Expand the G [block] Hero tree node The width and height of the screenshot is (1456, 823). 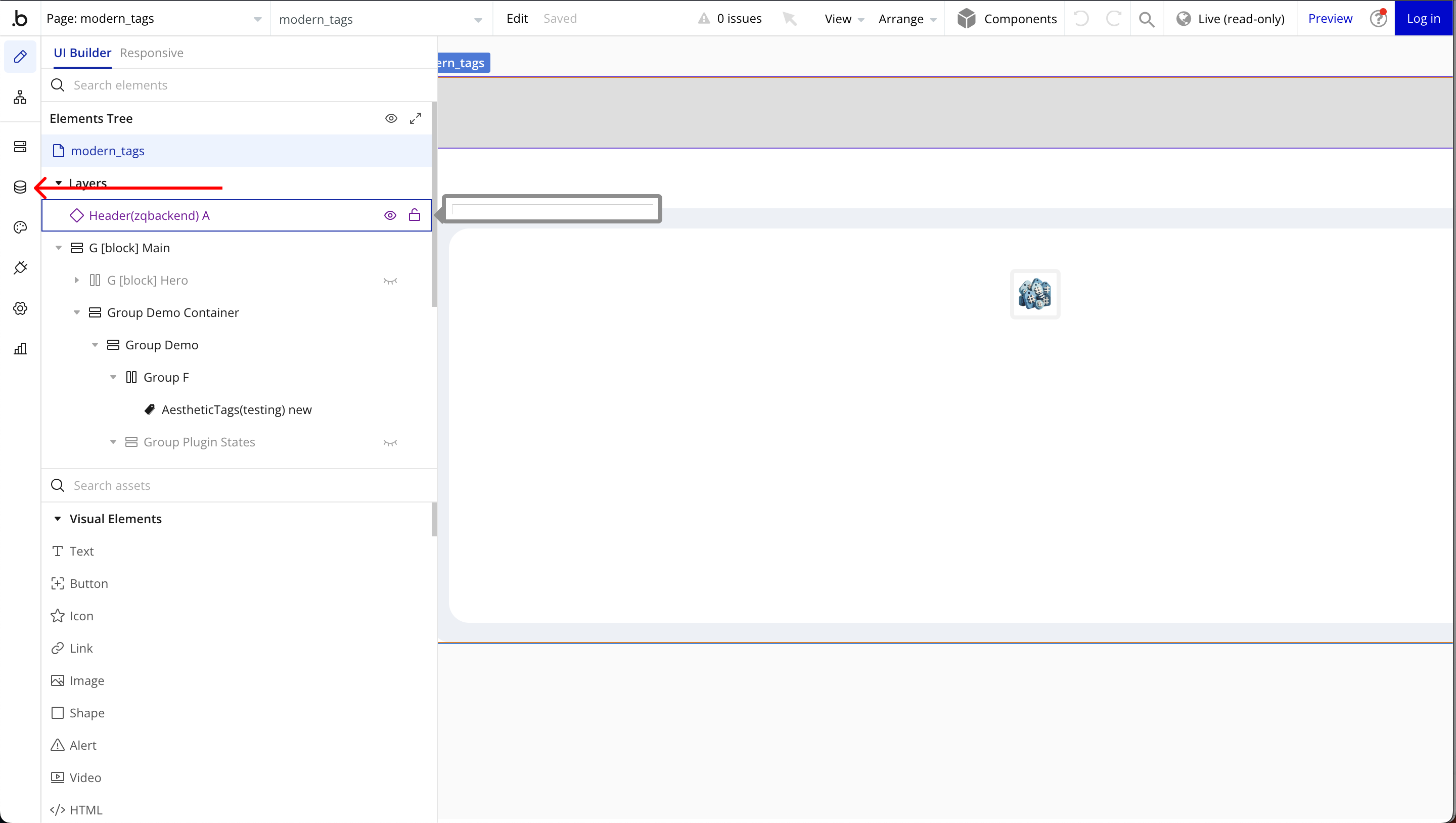click(x=76, y=281)
